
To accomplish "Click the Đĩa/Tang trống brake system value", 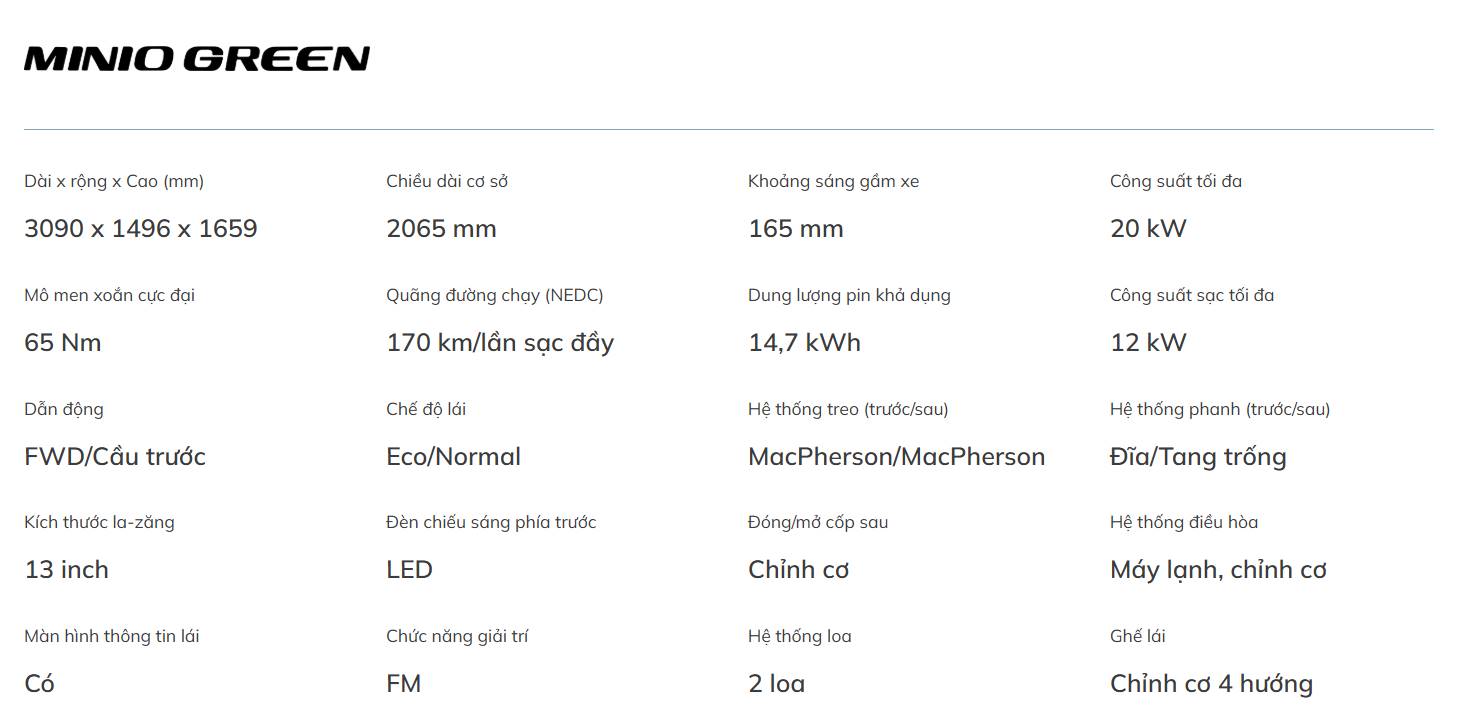I will pos(1198,457).
